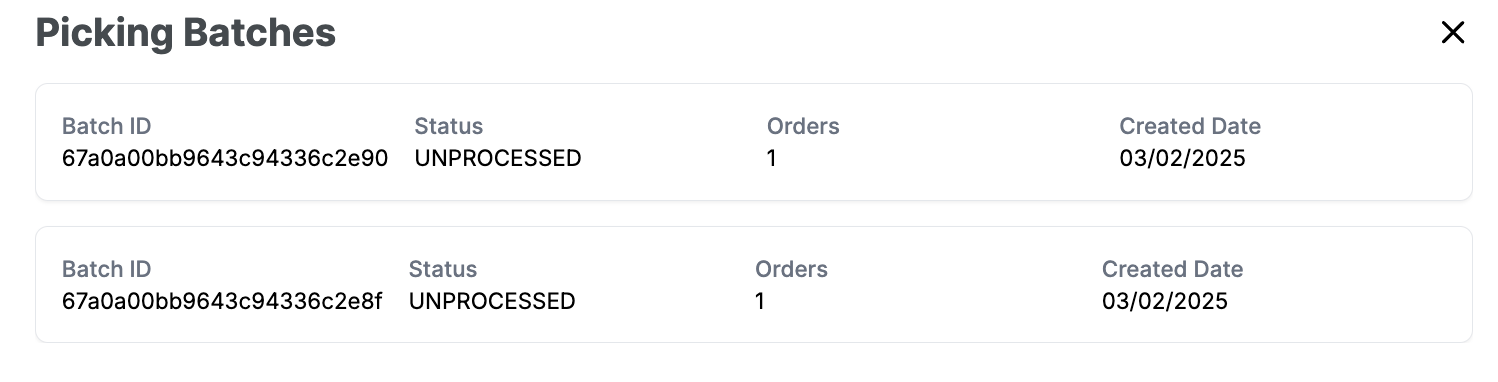Click UNPROCESSED status of second batch

[x=492, y=301]
